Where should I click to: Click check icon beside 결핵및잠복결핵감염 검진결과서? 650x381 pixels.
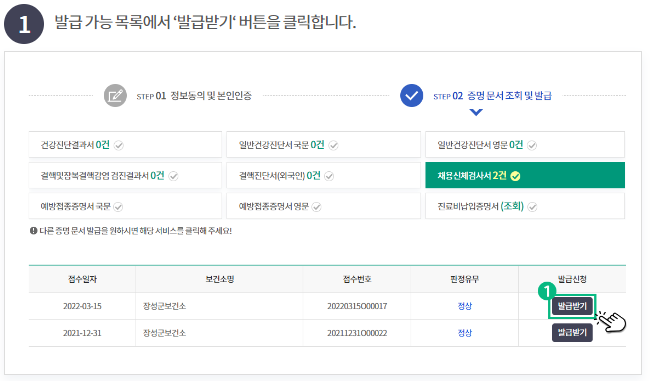pos(174,176)
